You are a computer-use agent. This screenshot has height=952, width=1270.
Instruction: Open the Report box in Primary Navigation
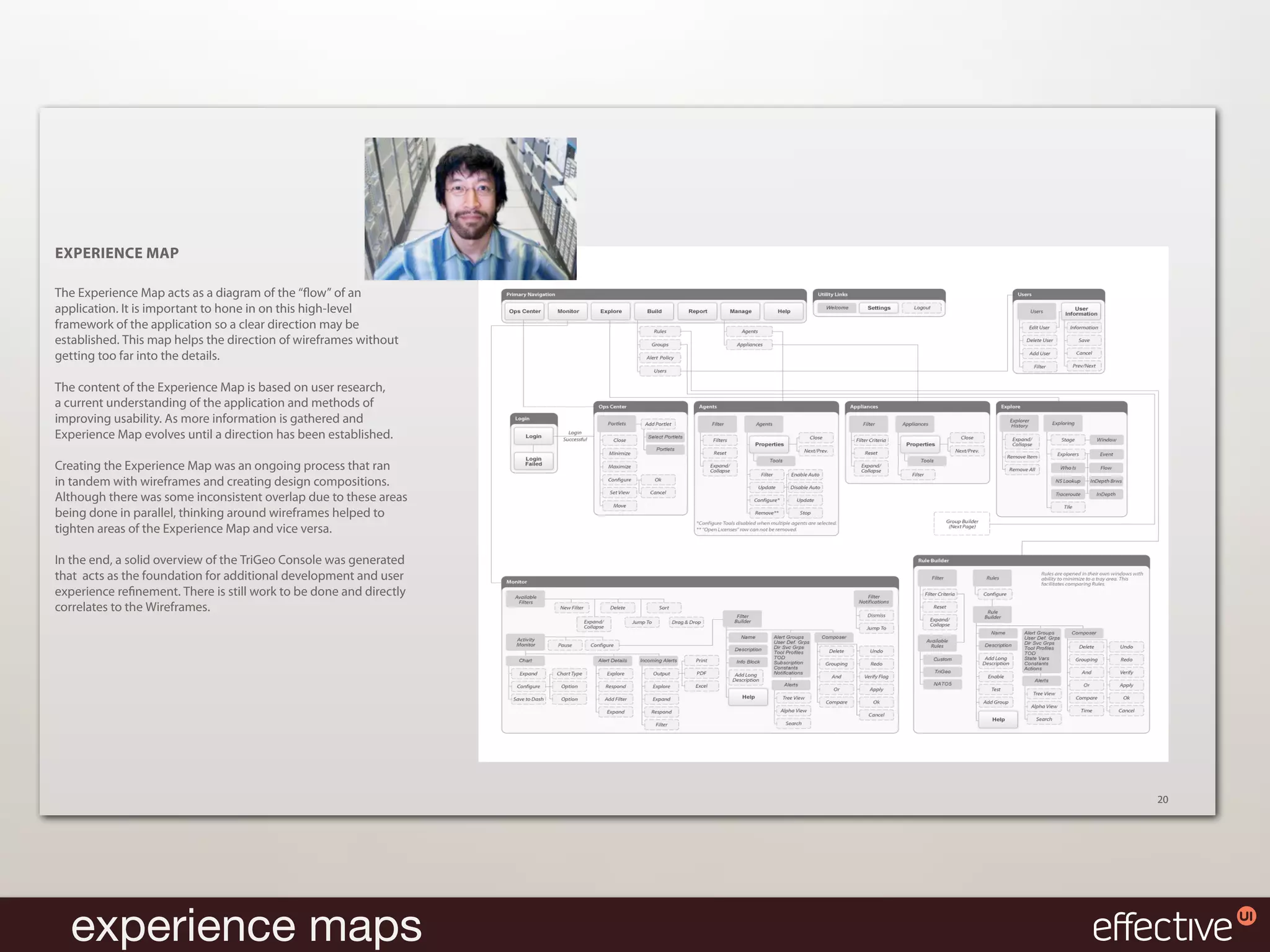(698, 311)
